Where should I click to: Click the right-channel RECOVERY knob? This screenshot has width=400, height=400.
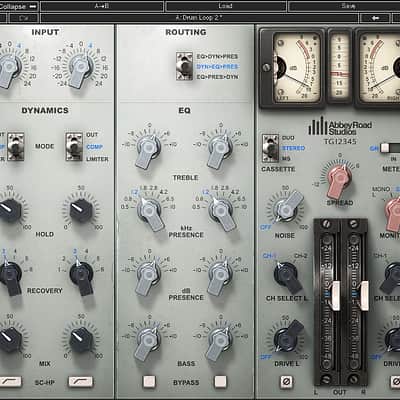(81, 276)
